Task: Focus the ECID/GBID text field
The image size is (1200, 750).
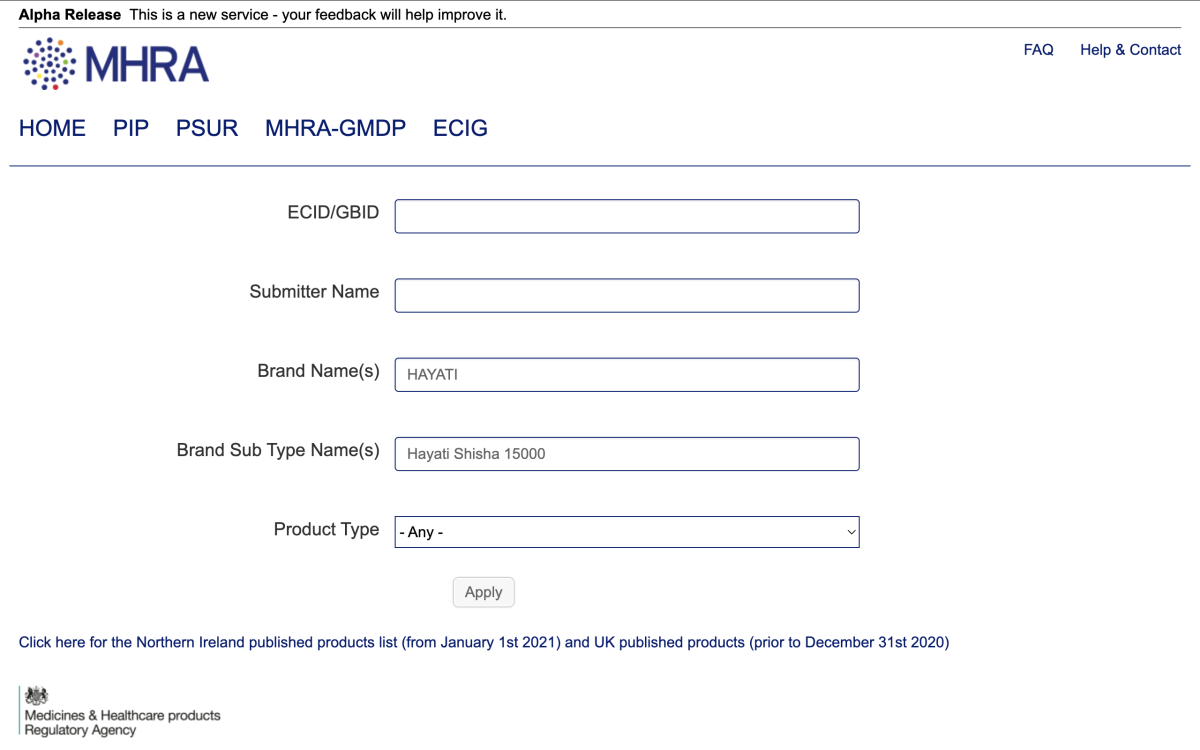Action: (x=626, y=216)
